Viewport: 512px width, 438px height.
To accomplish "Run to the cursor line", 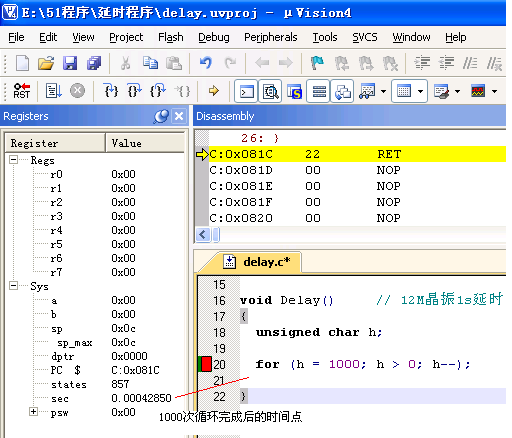I will click(182, 91).
